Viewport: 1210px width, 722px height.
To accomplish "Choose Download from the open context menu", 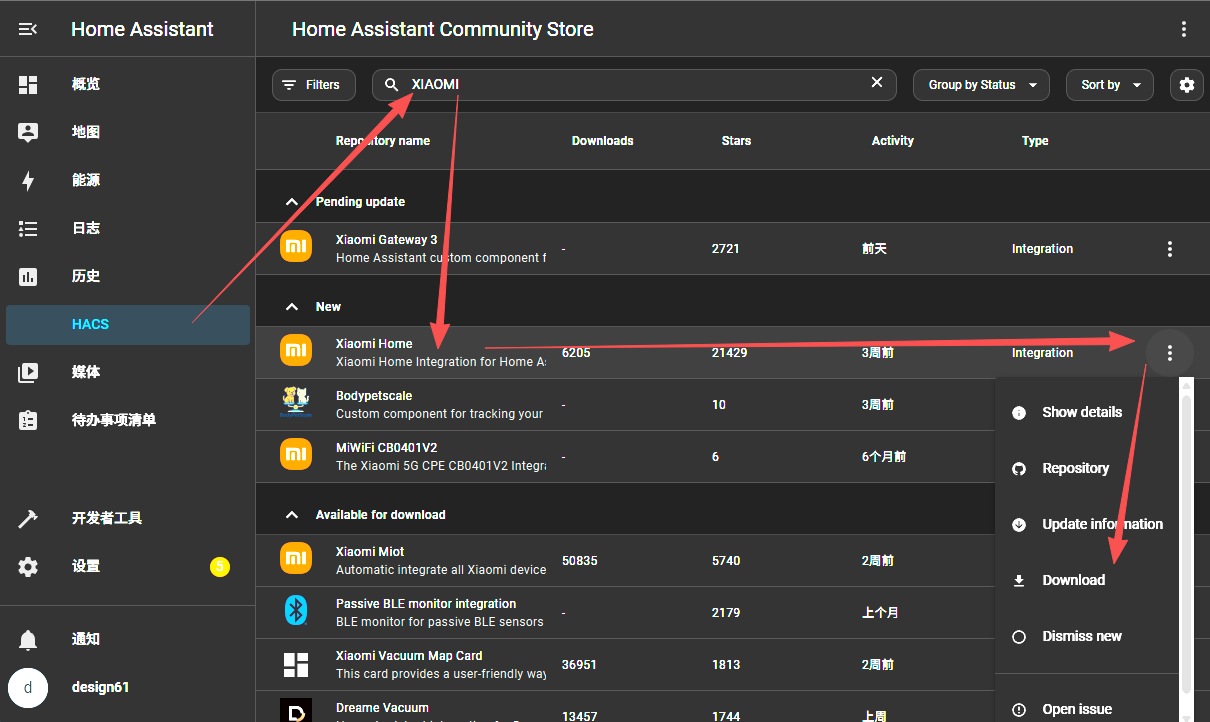I will coord(1073,580).
